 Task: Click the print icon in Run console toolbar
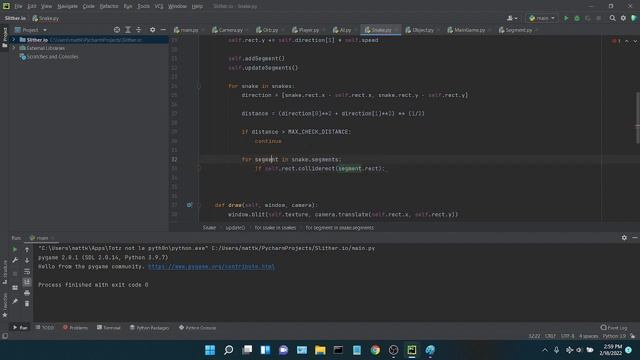pos(27,293)
